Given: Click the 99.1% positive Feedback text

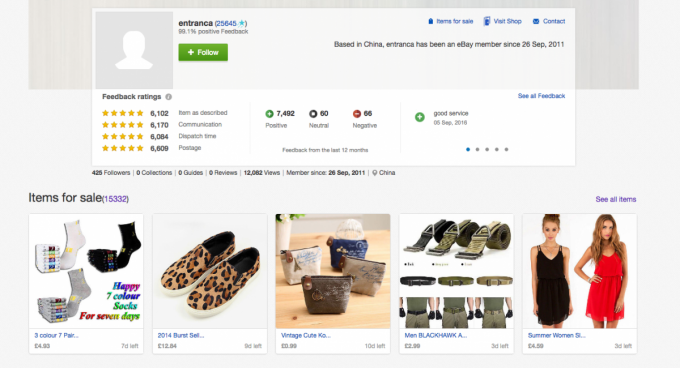Looking at the screenshot, I should point(213,32).
